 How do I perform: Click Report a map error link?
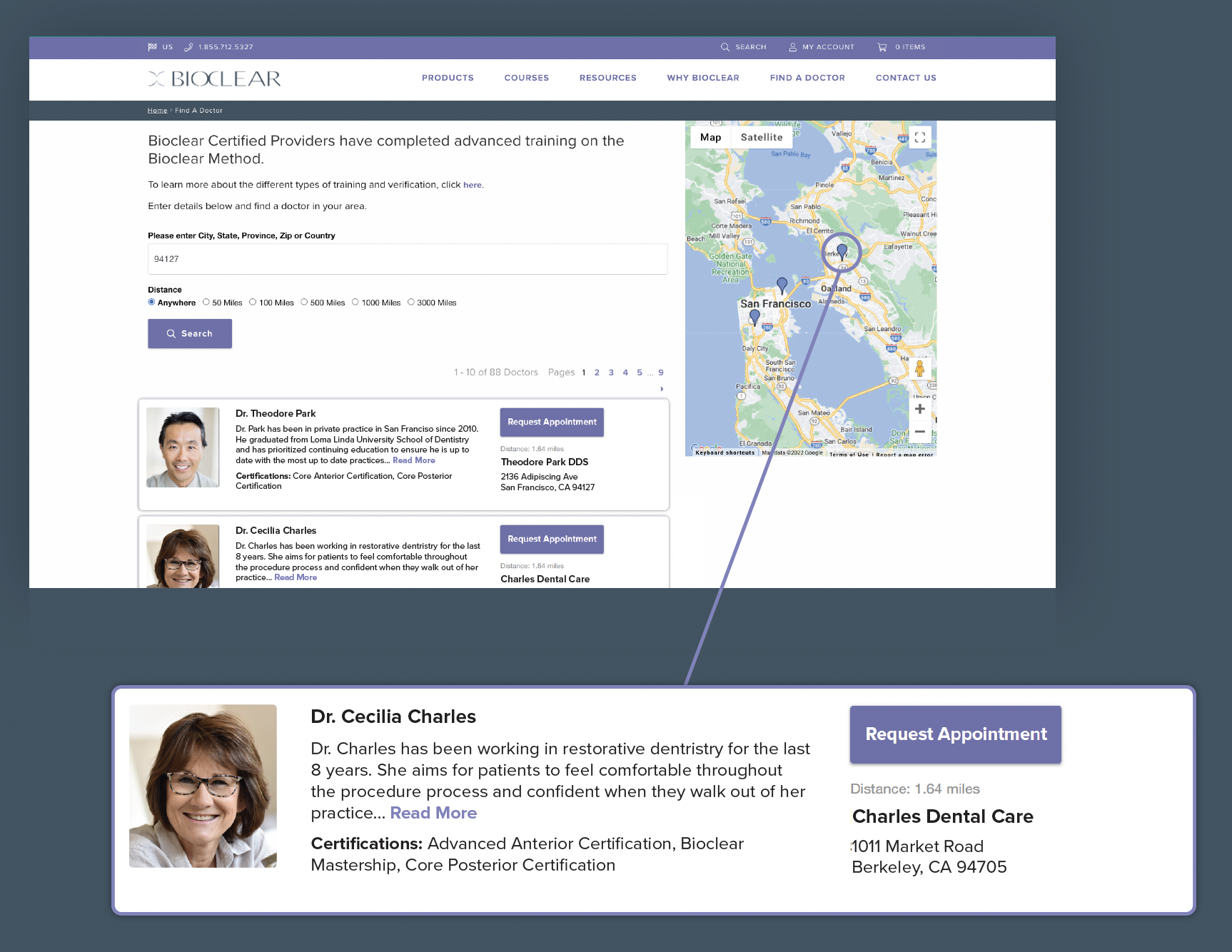click(x=904, y=454)
